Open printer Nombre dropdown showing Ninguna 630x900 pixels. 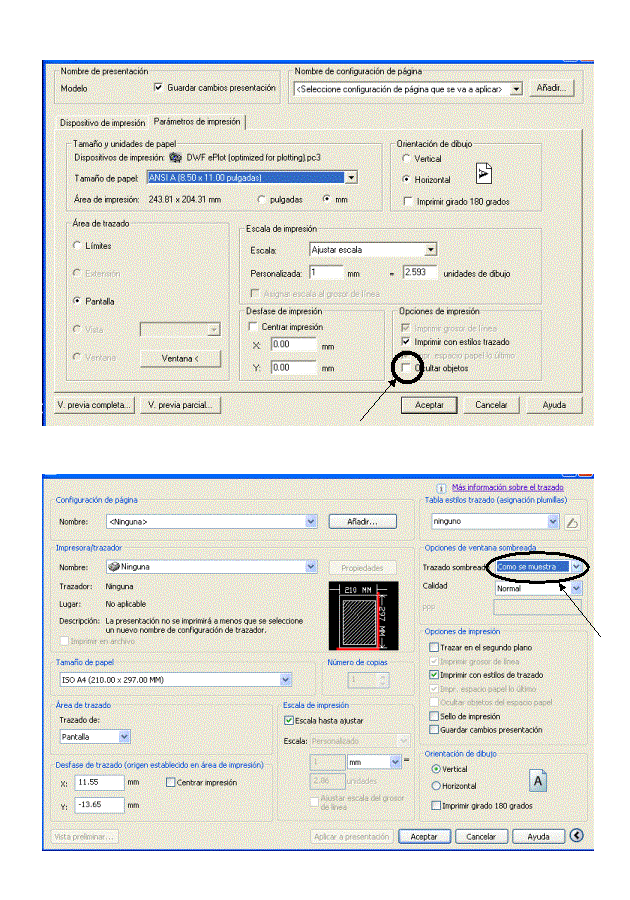click(311, 567)
